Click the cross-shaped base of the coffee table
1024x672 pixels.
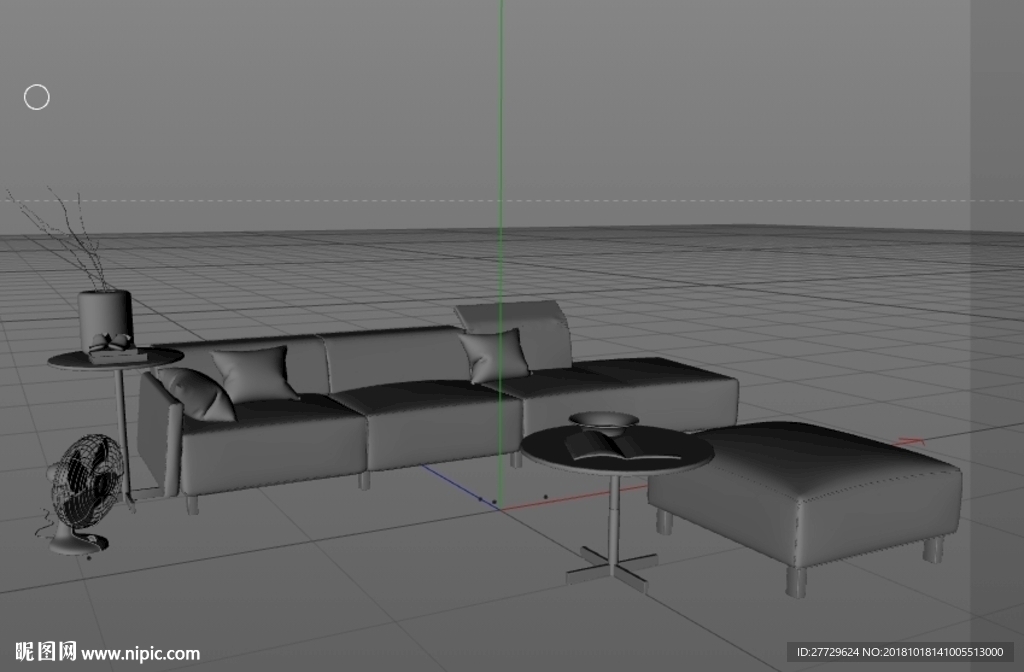(612, 567)
